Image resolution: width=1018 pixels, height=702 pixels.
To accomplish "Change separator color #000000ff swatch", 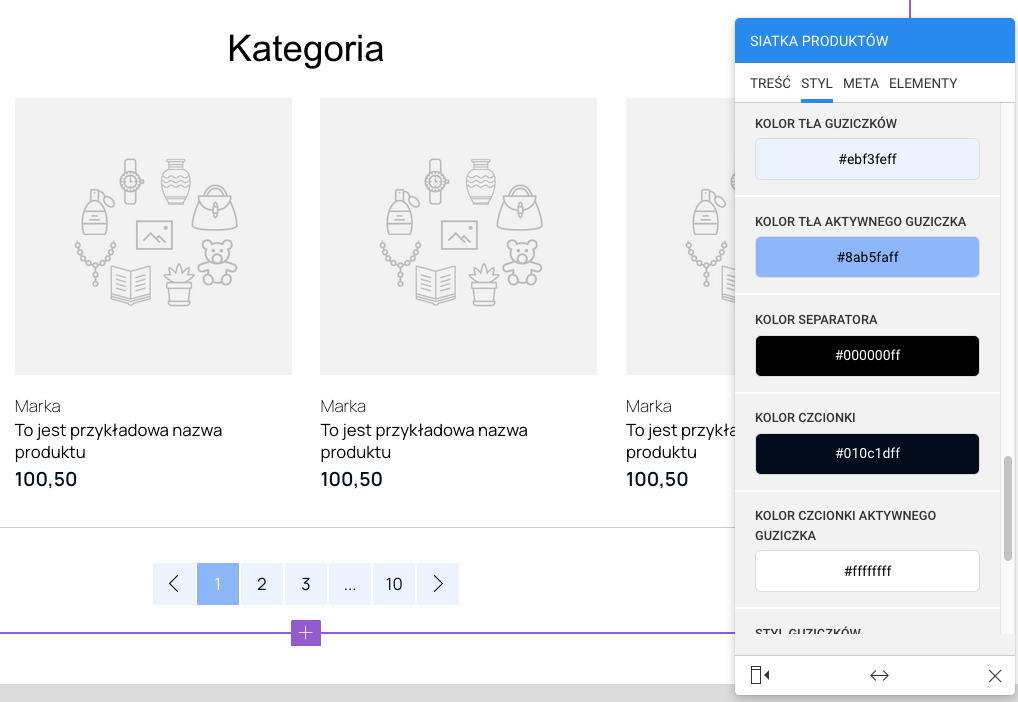I will point(867,355).
